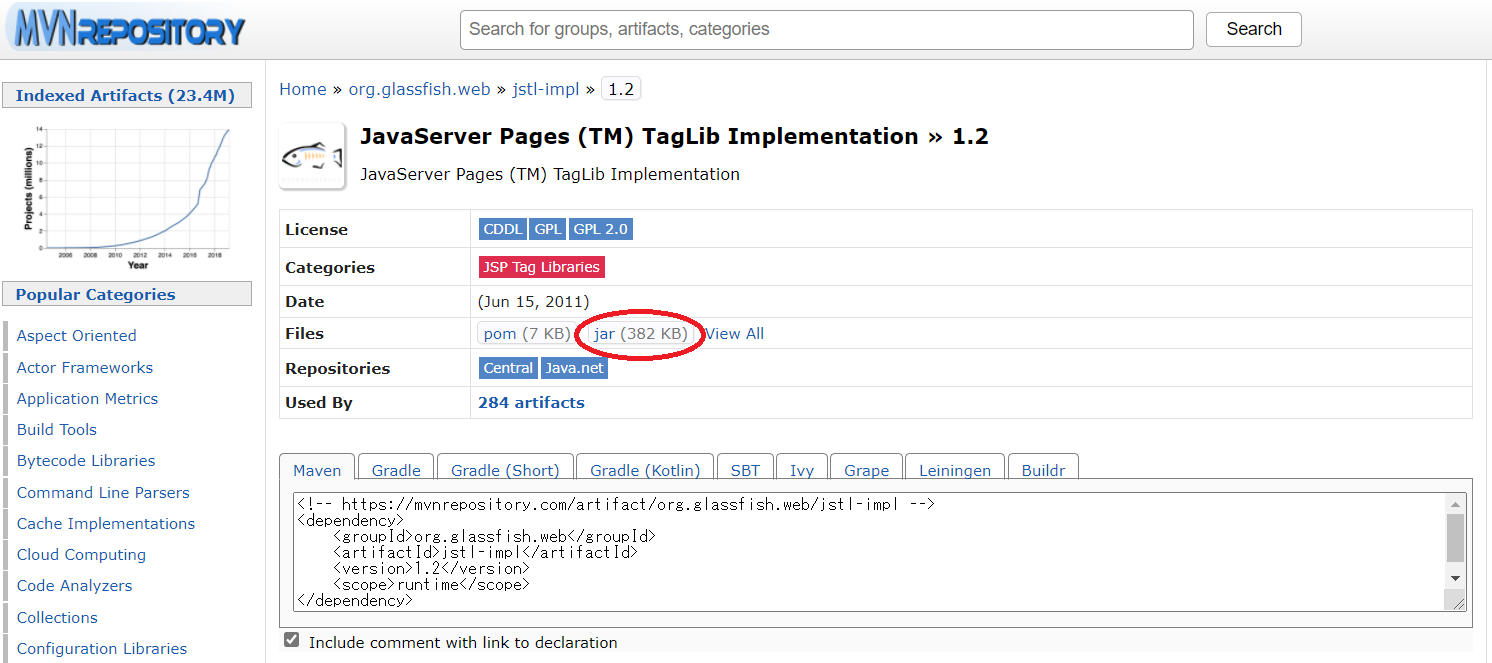
Task: Click the indexed artifacts growth chart
Action: [x=127, y=193]
